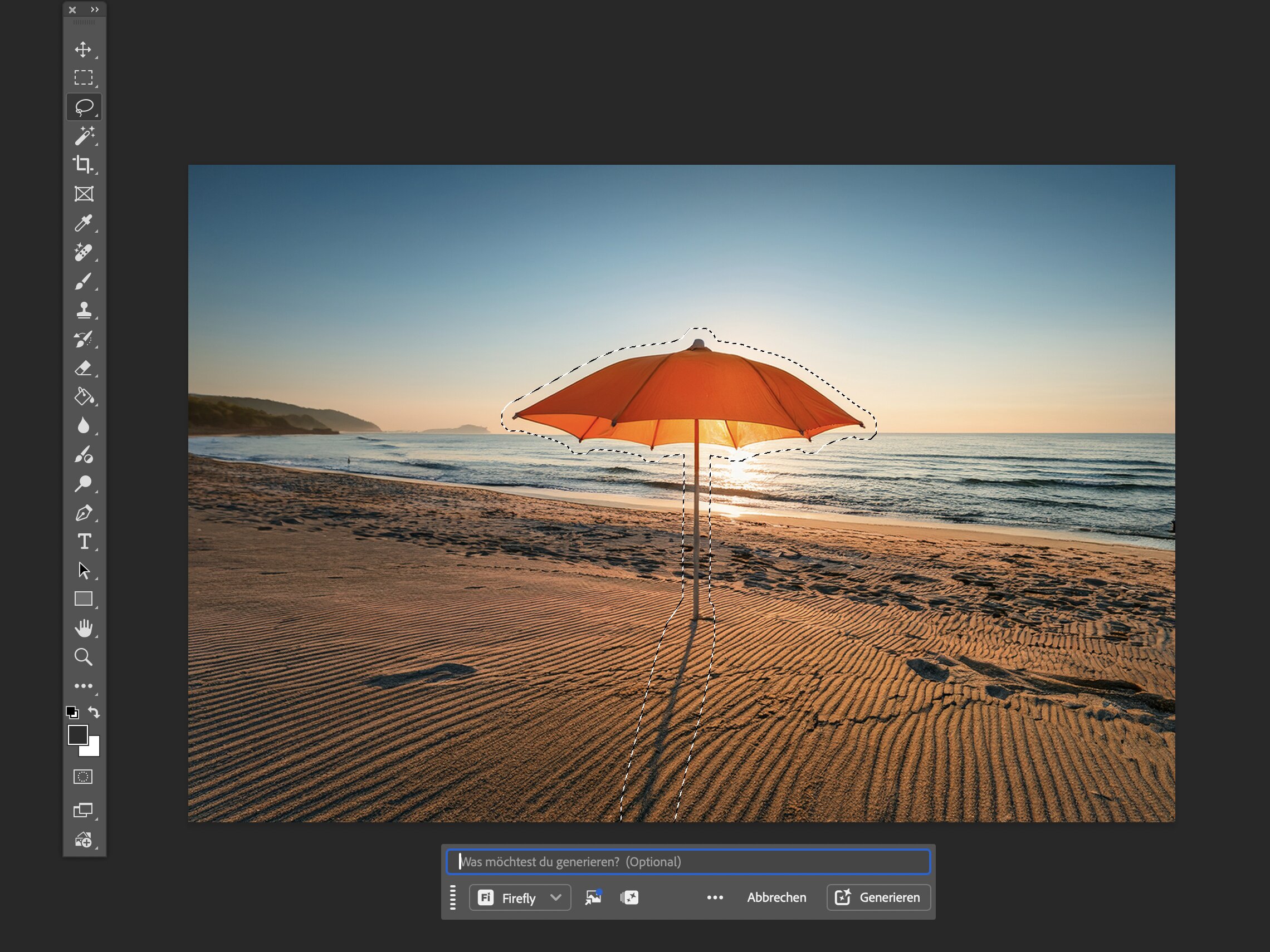Select the Crop tool

pos(83,165)
